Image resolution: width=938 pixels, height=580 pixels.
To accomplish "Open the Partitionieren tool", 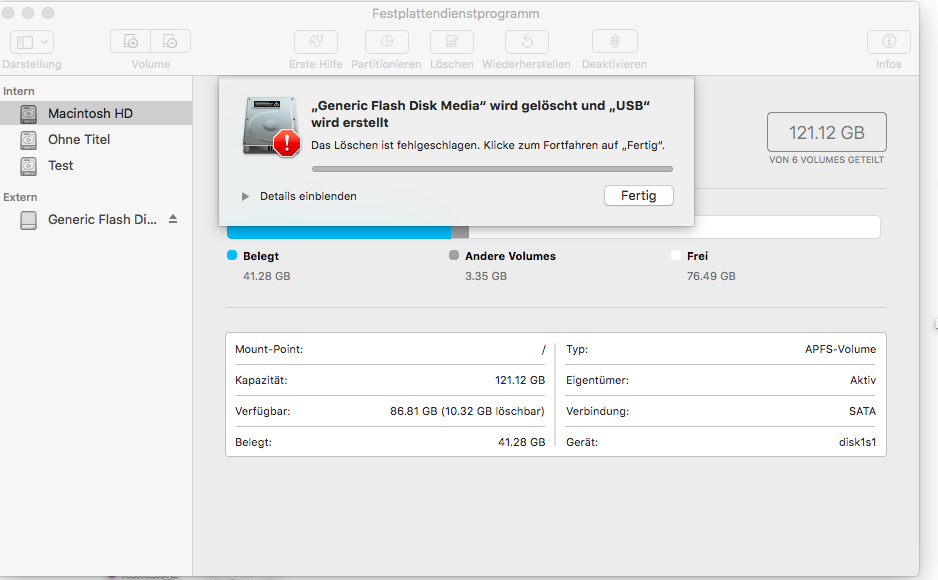I will pyautogui.click(x=387, y=42).
